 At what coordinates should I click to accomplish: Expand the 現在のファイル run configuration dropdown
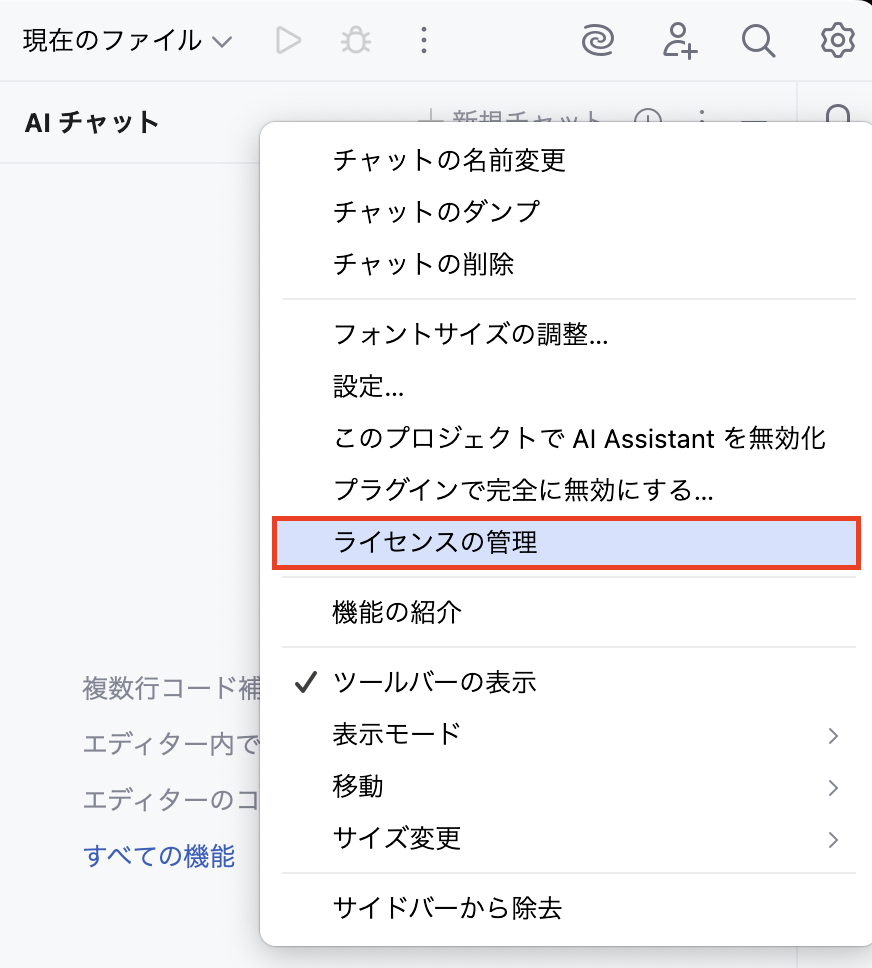(127, 41)
